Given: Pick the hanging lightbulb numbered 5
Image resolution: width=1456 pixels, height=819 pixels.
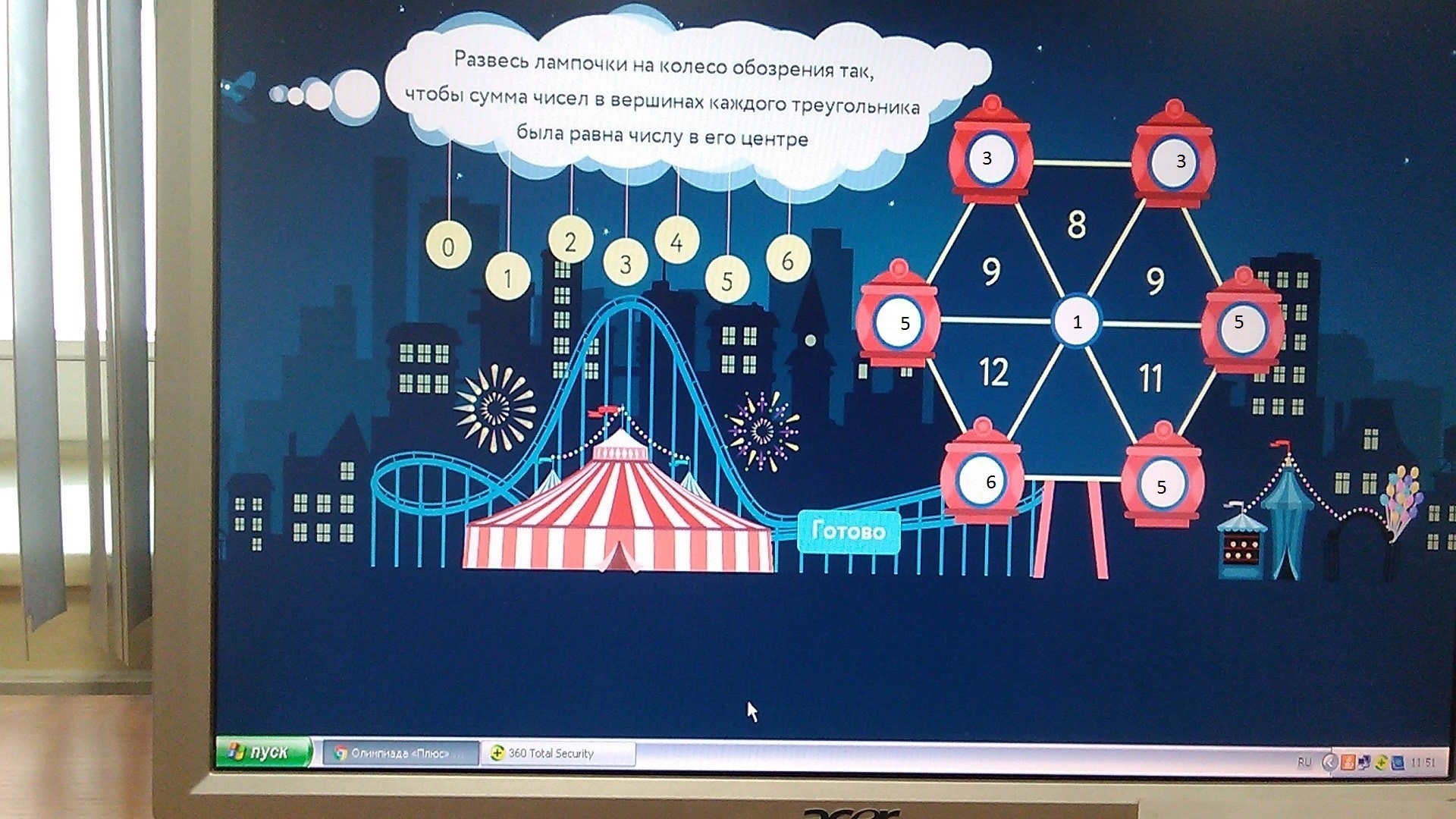Looking at the screenshot, I should pos(726,281).
